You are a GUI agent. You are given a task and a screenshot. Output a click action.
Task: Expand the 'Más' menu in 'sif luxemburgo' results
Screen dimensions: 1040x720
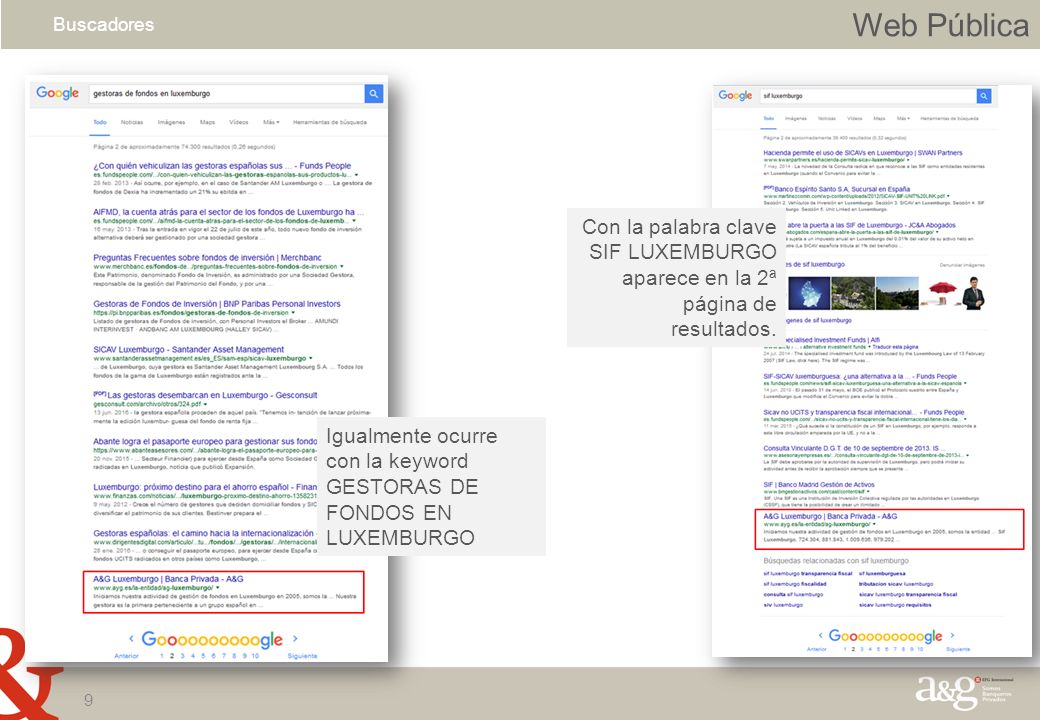(903, 119)
